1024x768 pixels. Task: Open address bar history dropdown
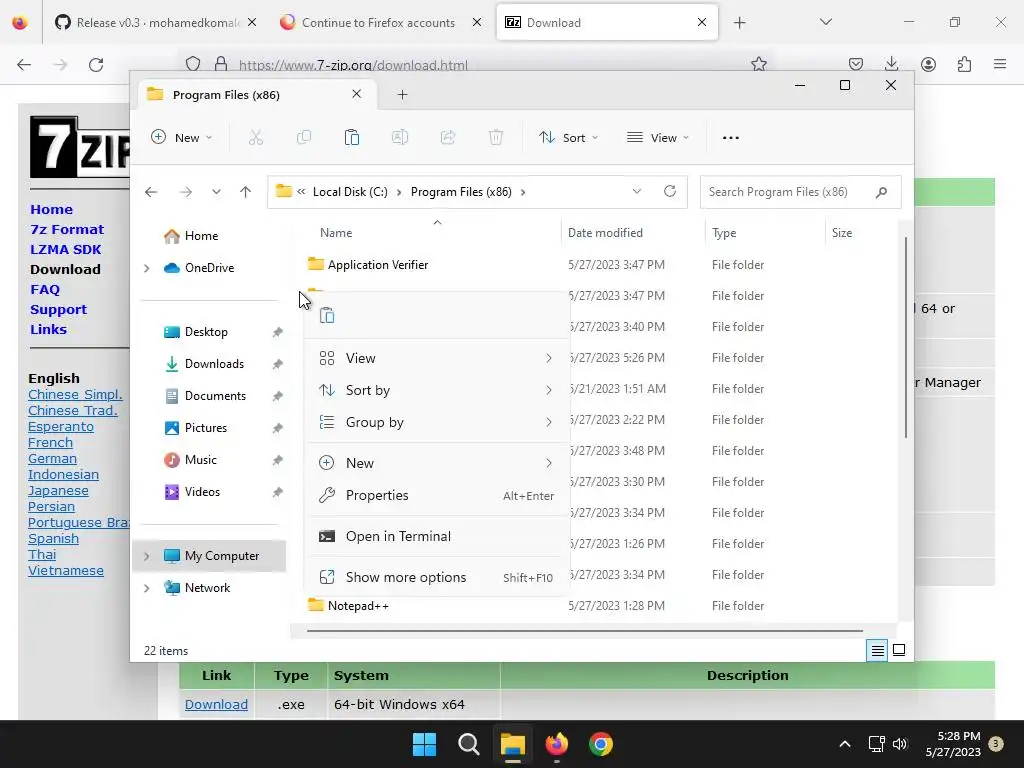click(x=637, y=191)
